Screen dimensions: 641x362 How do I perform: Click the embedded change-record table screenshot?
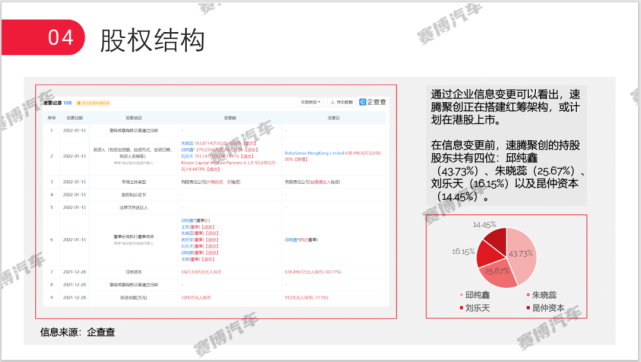pos(216,201)
